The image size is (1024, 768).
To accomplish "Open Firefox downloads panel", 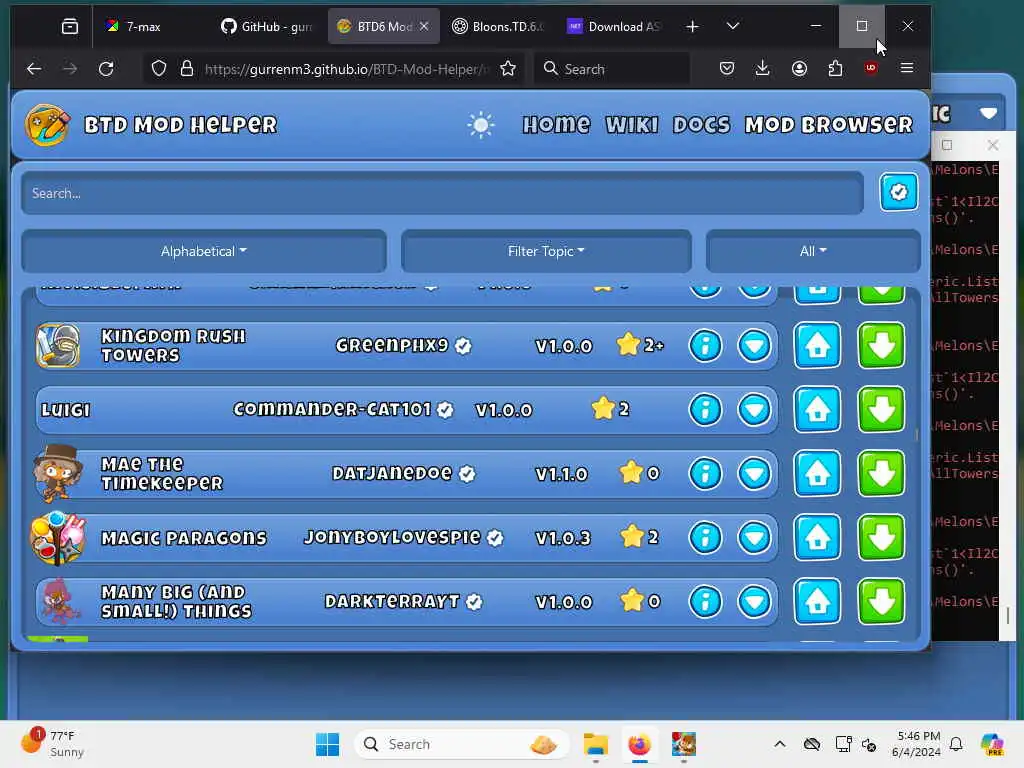I will [x=762, y=69].
